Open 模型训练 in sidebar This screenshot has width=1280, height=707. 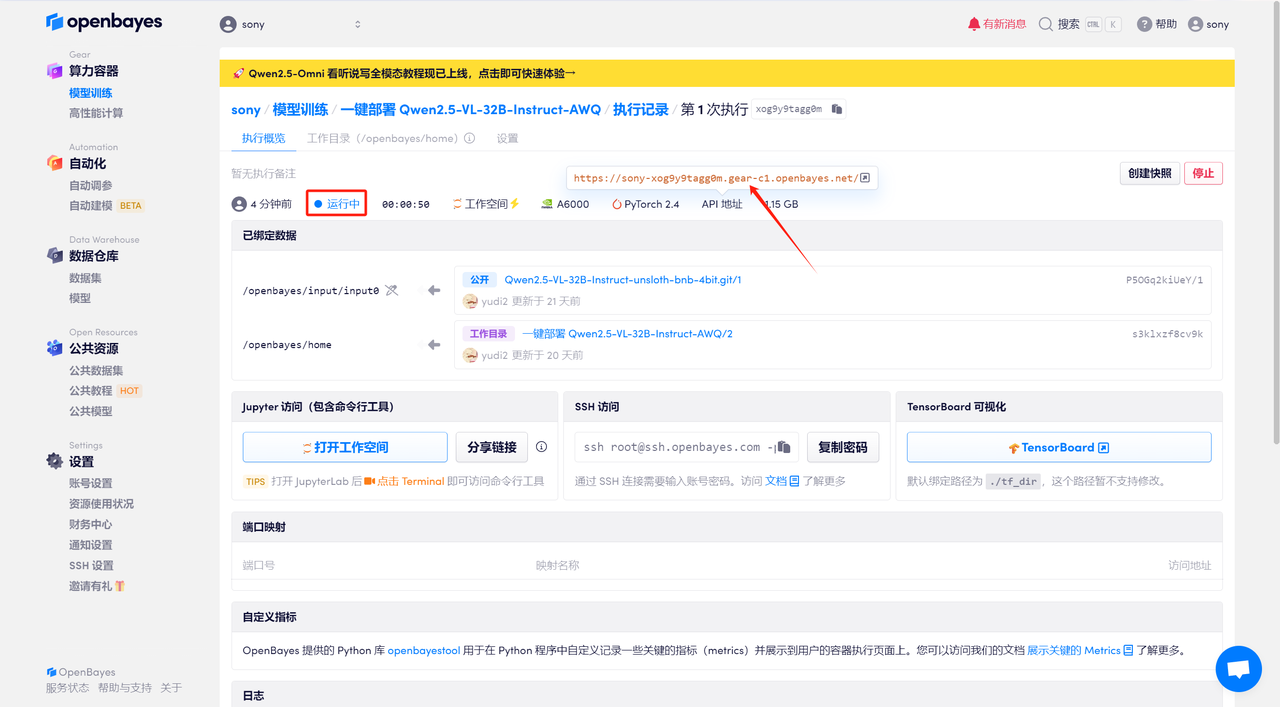click(91, 93)
